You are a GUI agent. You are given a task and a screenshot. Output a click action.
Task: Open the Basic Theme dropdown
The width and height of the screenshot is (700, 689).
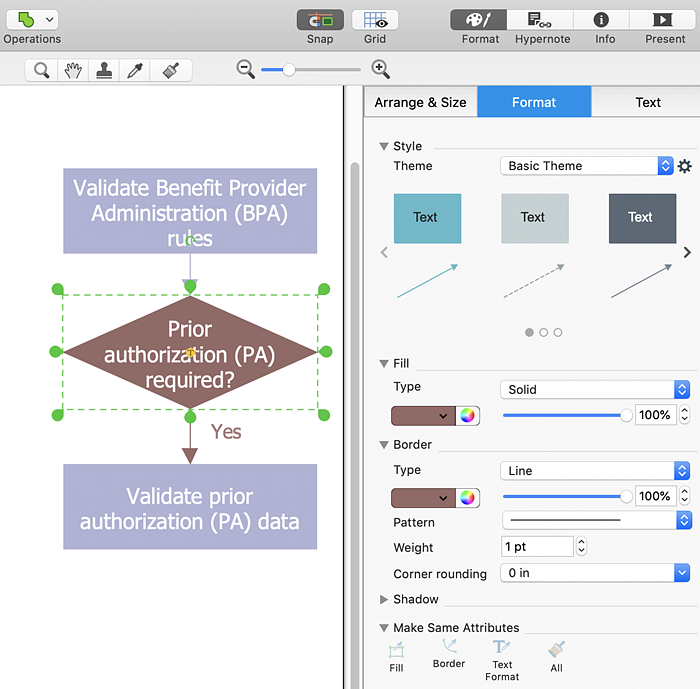point(586,166)
